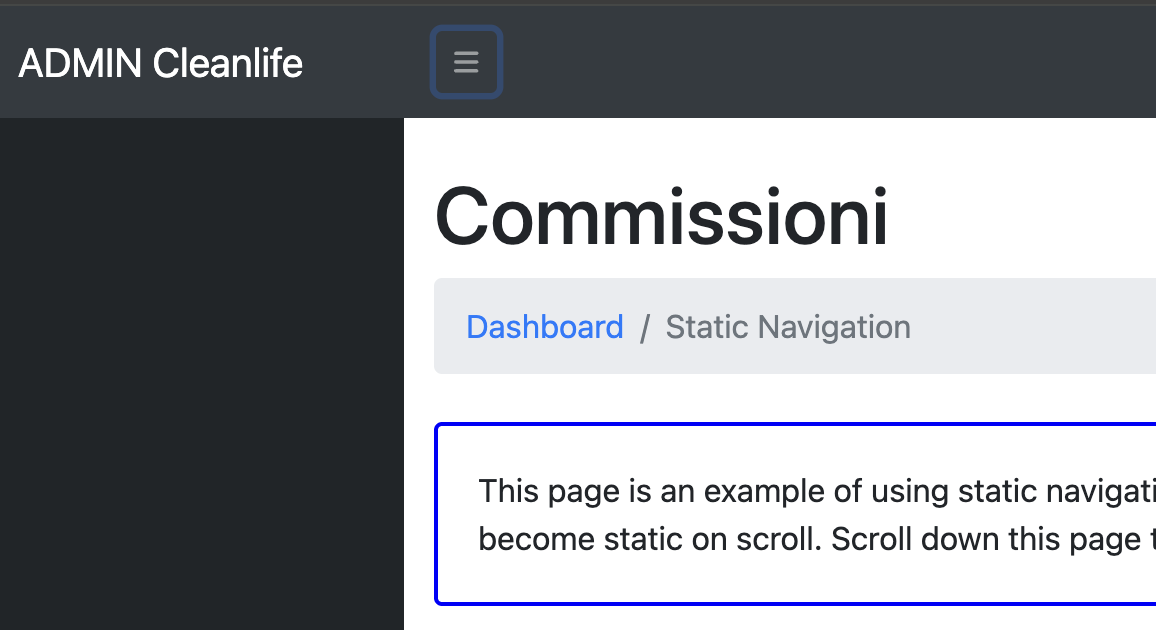Open the ADMIN Cleanlife brand link
Screen dimensions: 1156x630
pyautogui.click(x=160, y=63)
